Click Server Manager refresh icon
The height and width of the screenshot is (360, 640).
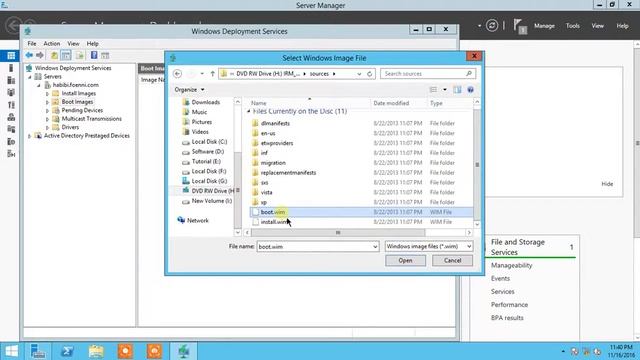pos(492,26)
